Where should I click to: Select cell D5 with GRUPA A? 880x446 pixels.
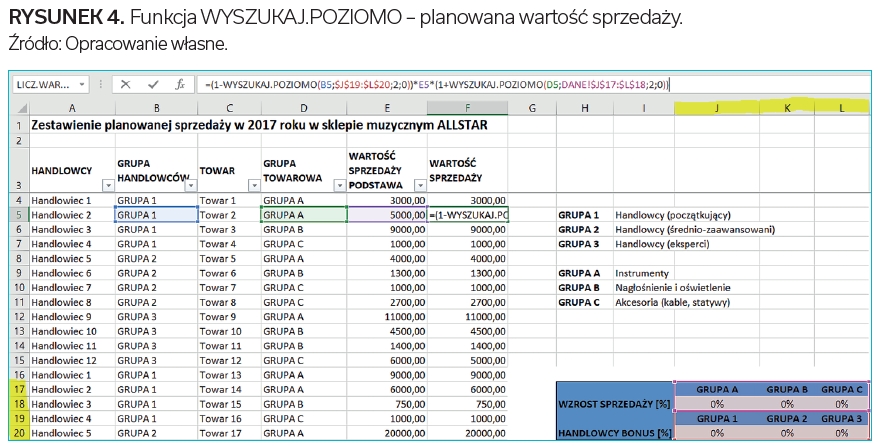(302, 215)
